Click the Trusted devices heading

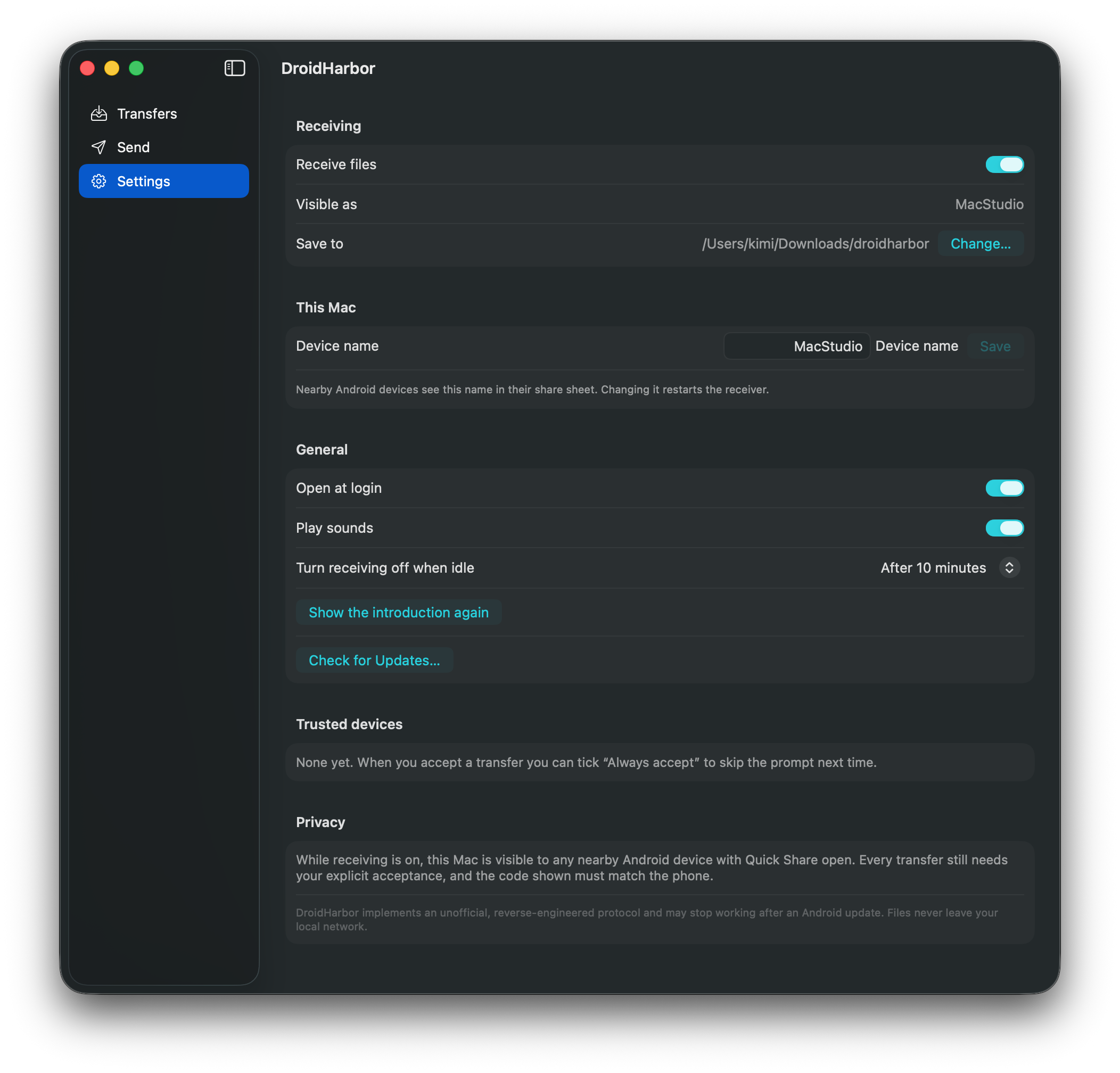click(349, 724)
